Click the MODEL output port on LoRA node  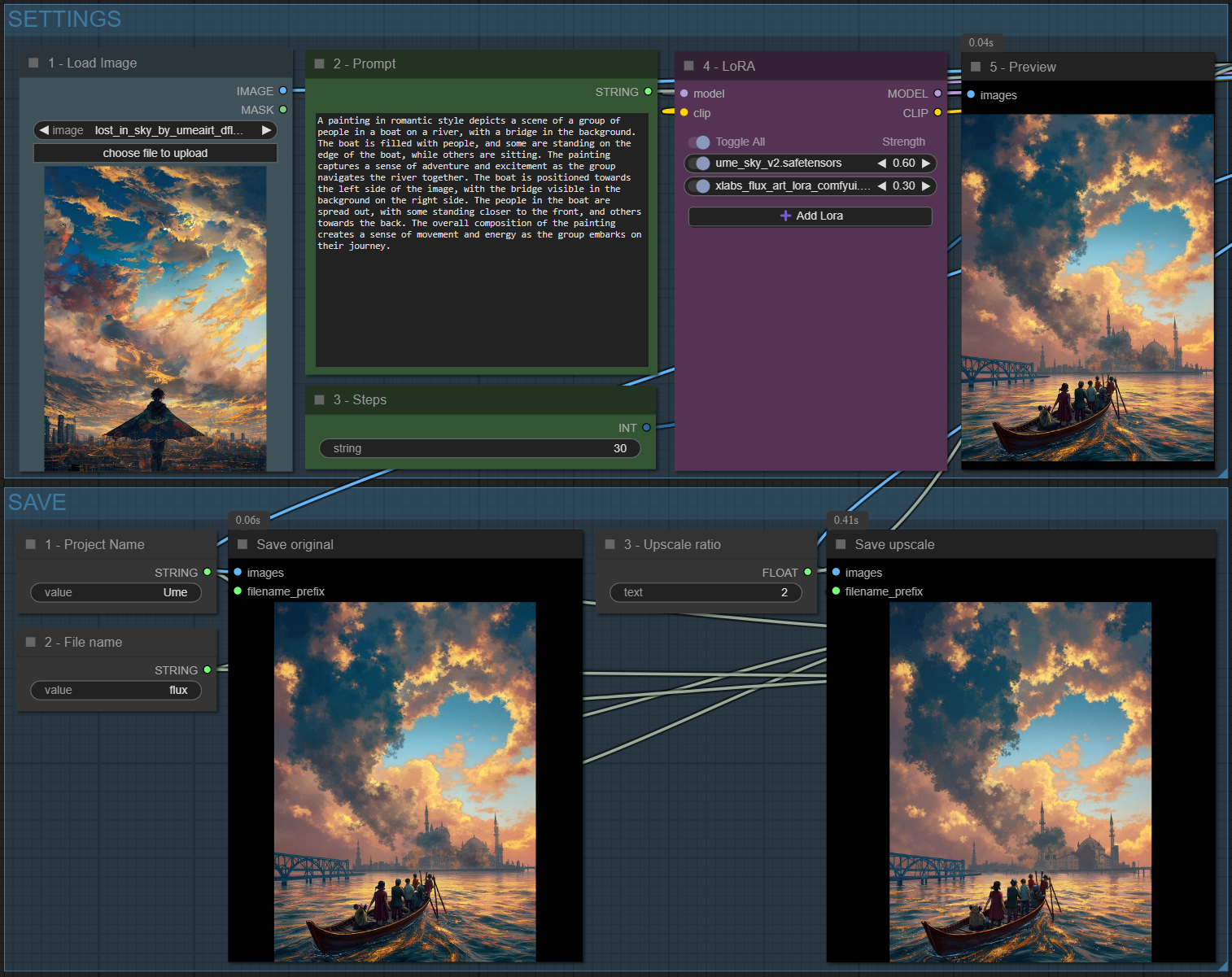[x=937, y=94]
